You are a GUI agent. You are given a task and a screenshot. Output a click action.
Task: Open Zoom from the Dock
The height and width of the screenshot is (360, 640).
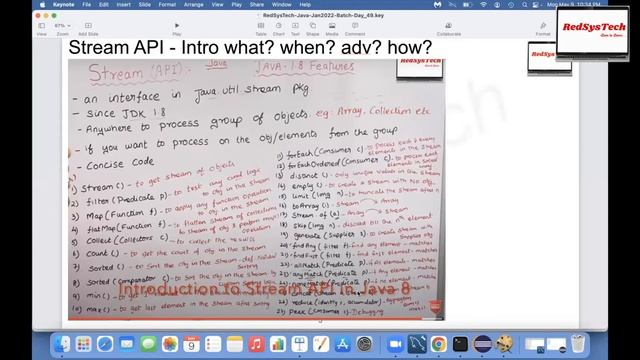pyautogui.click(x=395, y=344)
